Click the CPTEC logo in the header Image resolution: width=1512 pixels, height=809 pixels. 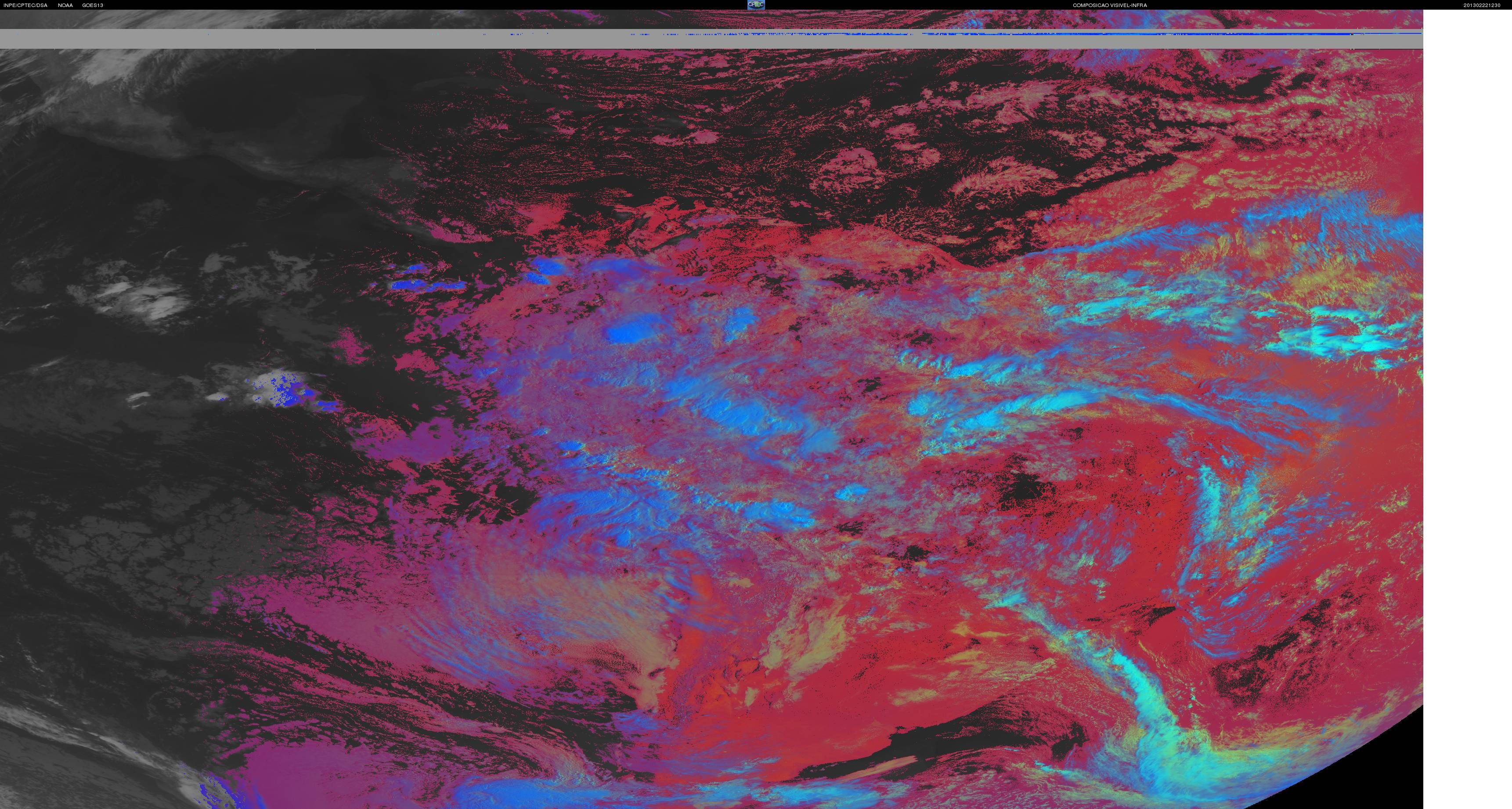755,5
